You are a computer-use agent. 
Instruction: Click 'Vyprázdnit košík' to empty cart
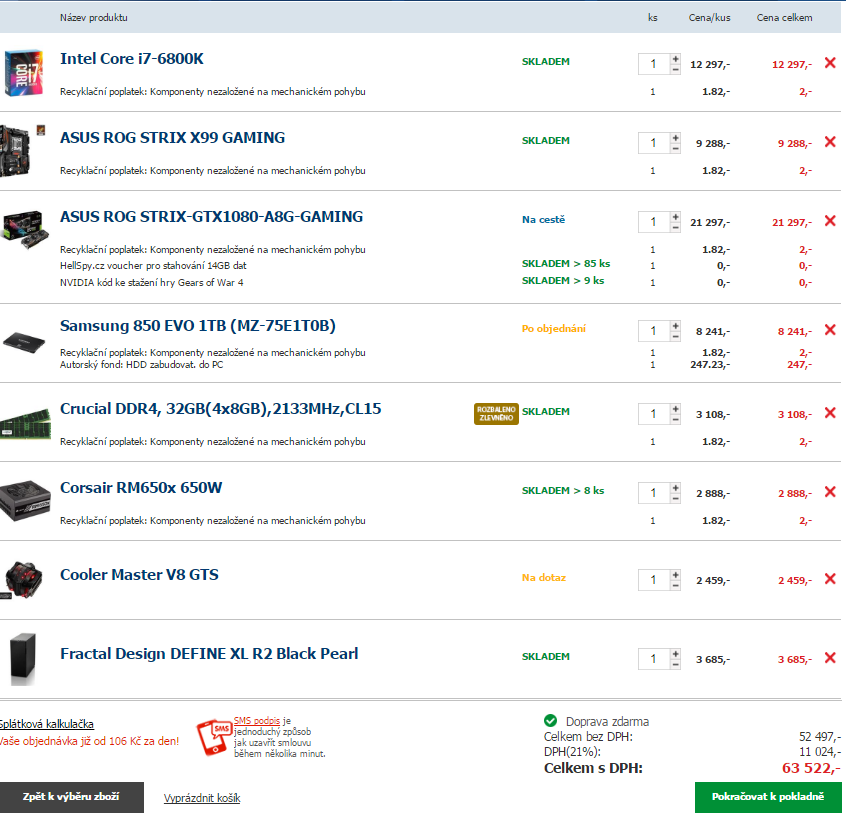(202, 798)
